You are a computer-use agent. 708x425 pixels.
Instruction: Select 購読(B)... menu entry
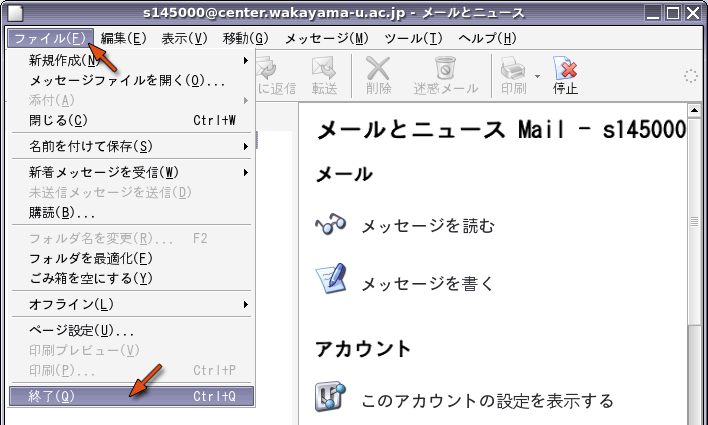[x=131, y=212]
